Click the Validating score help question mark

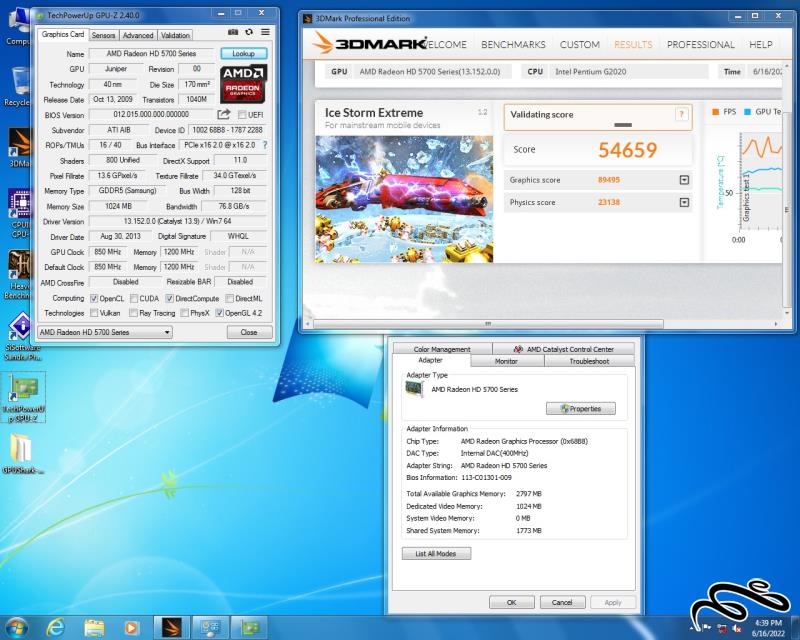681,114
